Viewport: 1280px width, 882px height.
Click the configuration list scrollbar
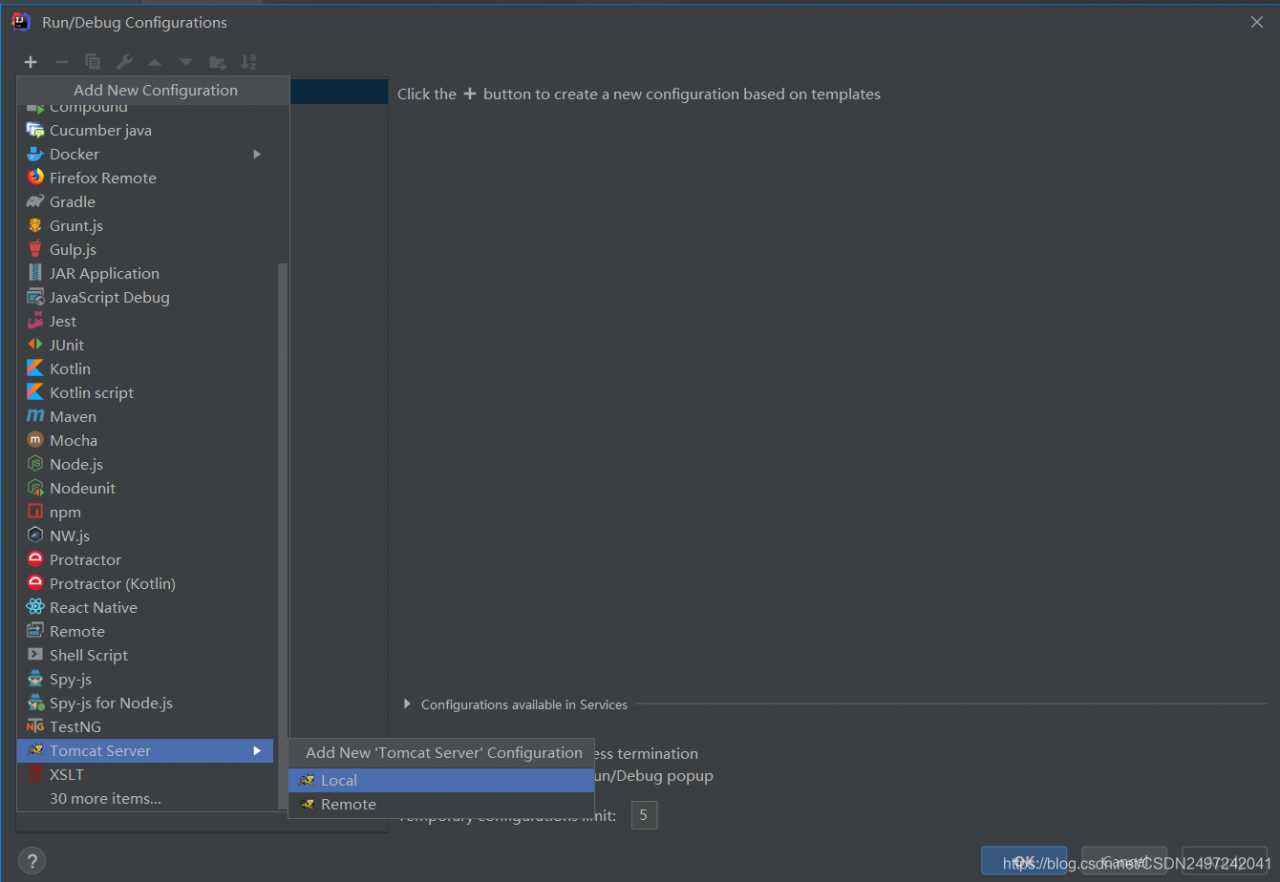pyautogui.click(x=282, y=536)
